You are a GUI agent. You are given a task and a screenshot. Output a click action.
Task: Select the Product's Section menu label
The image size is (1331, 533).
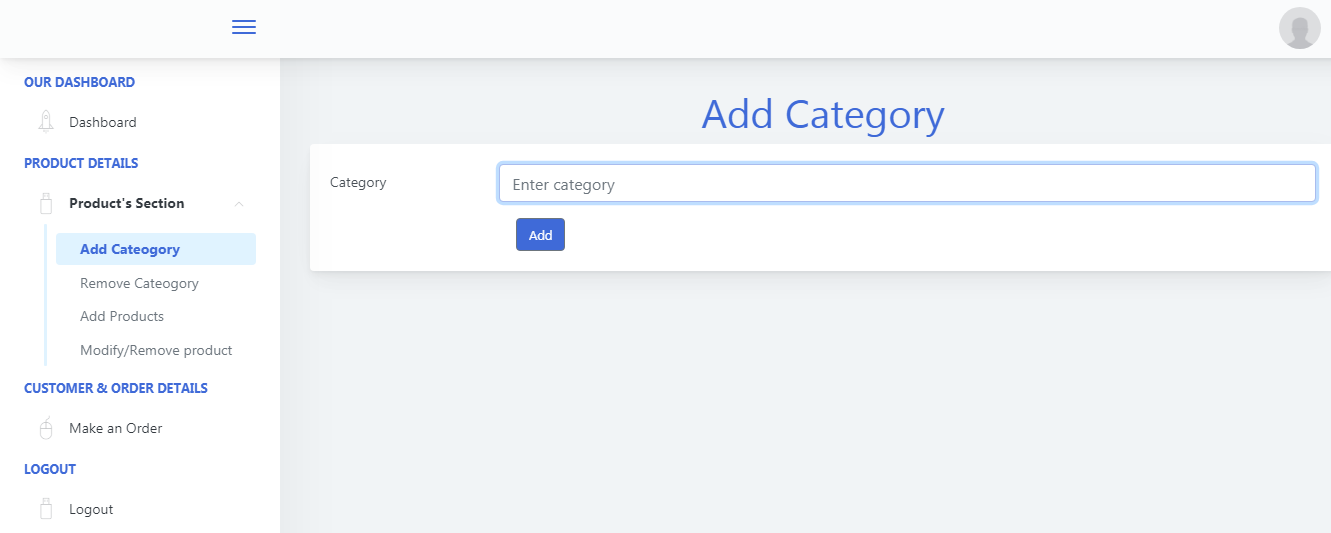126,203
